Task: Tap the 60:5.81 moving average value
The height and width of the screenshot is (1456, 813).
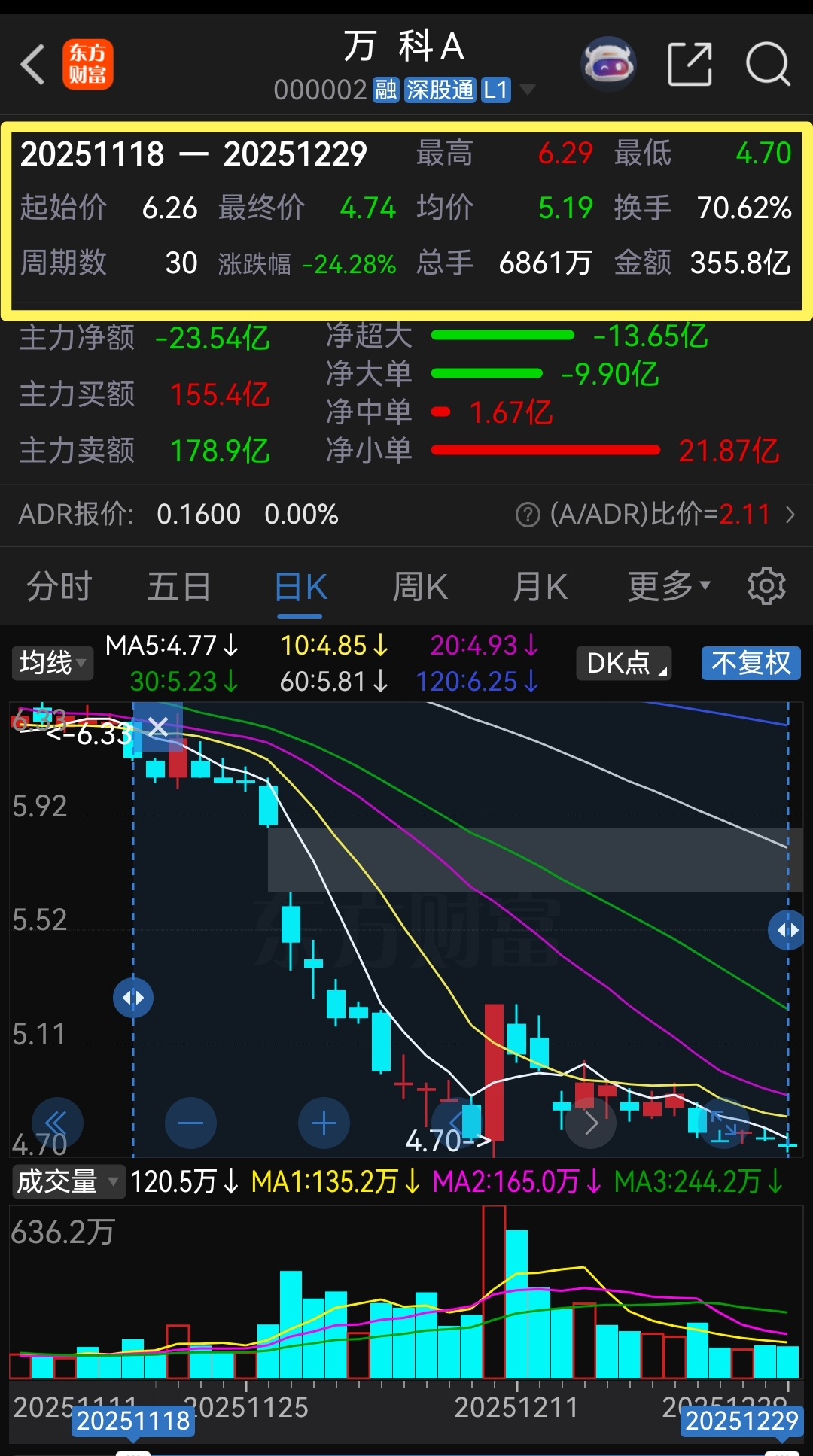Action: pos(334,682)
